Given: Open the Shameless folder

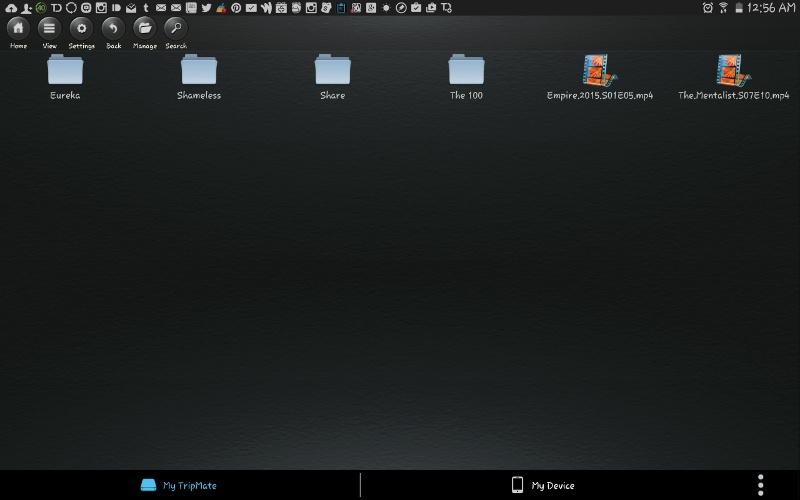Looking at the screenshot, I should tap(199, 77).
